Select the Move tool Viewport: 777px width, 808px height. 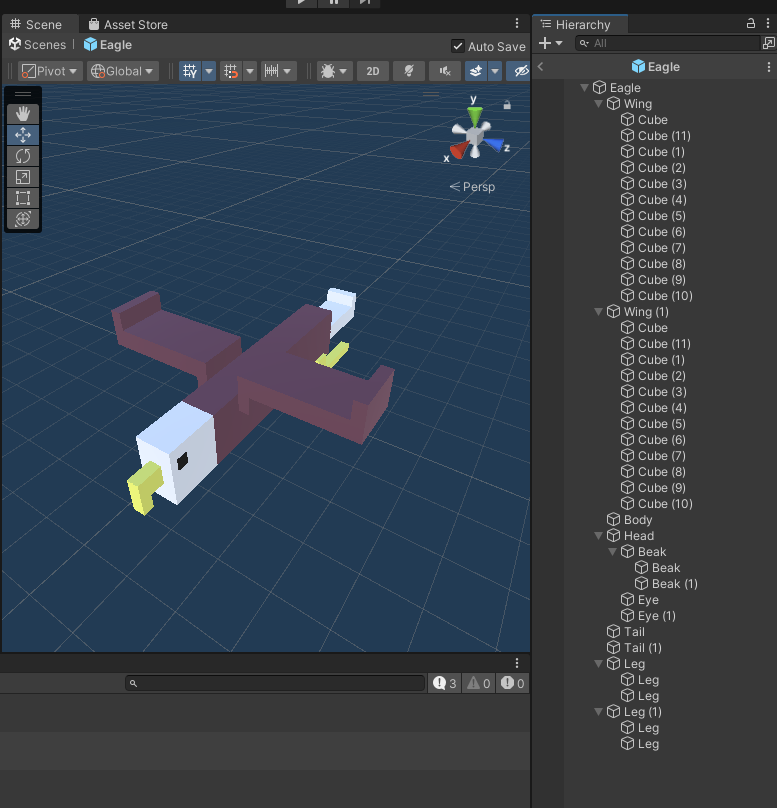[23, 135]
